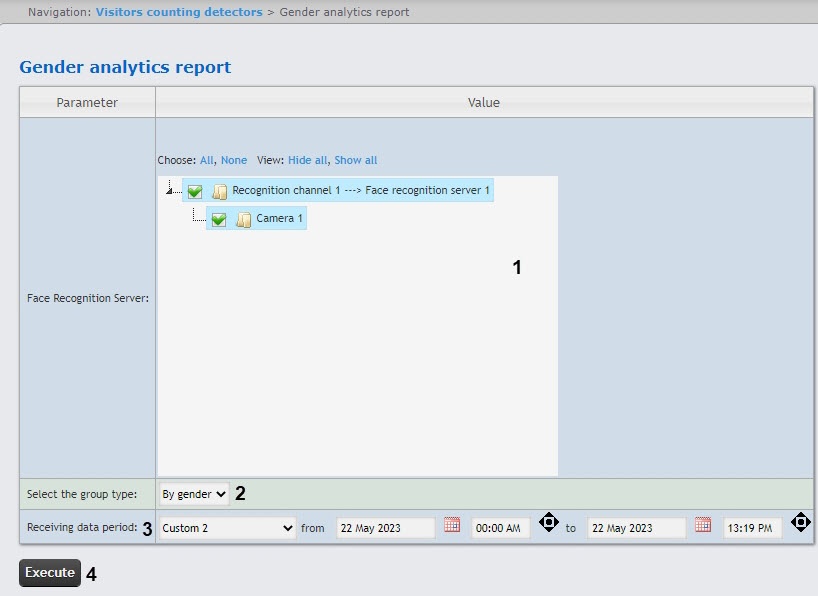Open the Custom 2 data period dropdown
This screenshot has height=596, width=818.
(x=227, y=528)
